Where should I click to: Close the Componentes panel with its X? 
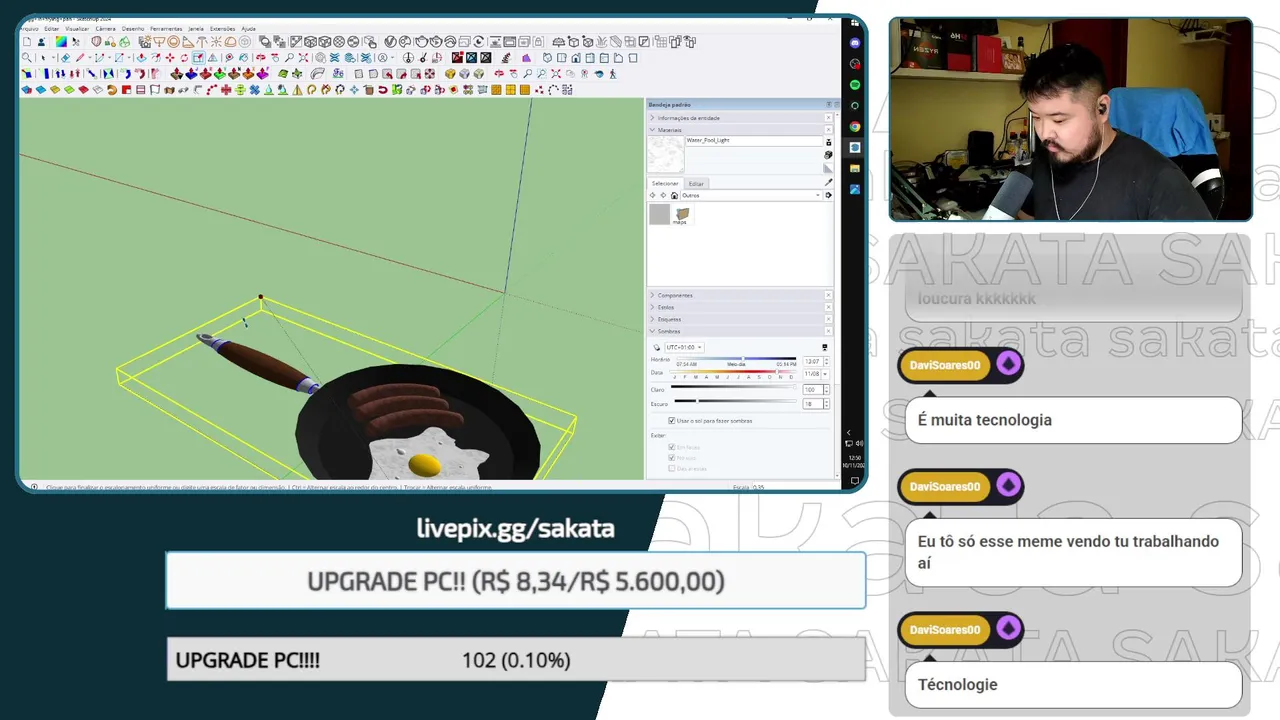828,295
